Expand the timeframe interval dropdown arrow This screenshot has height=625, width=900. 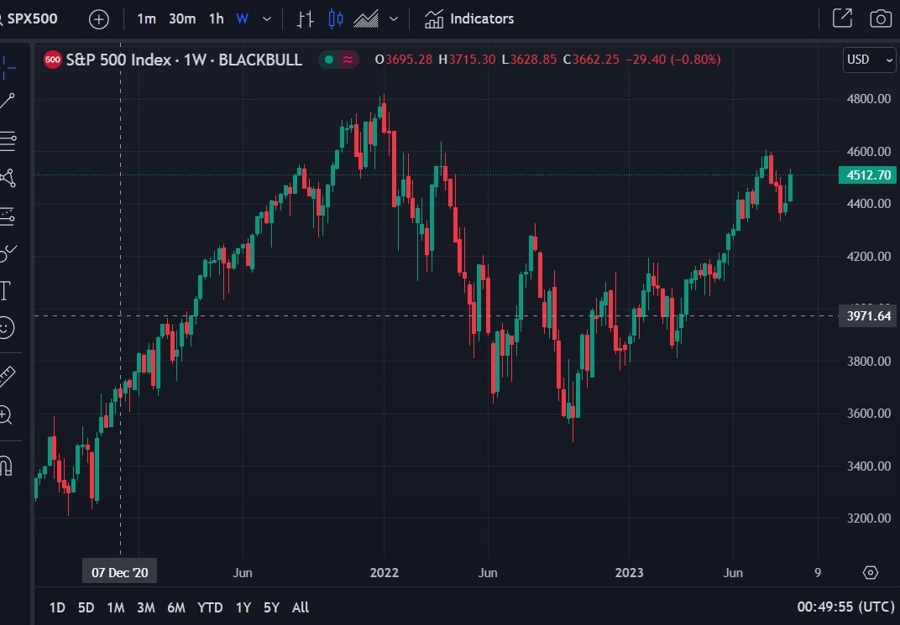point(267,19)
